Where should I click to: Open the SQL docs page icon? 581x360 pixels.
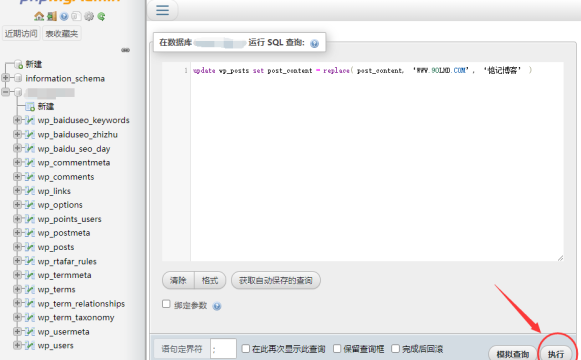[x=76, y=16]
